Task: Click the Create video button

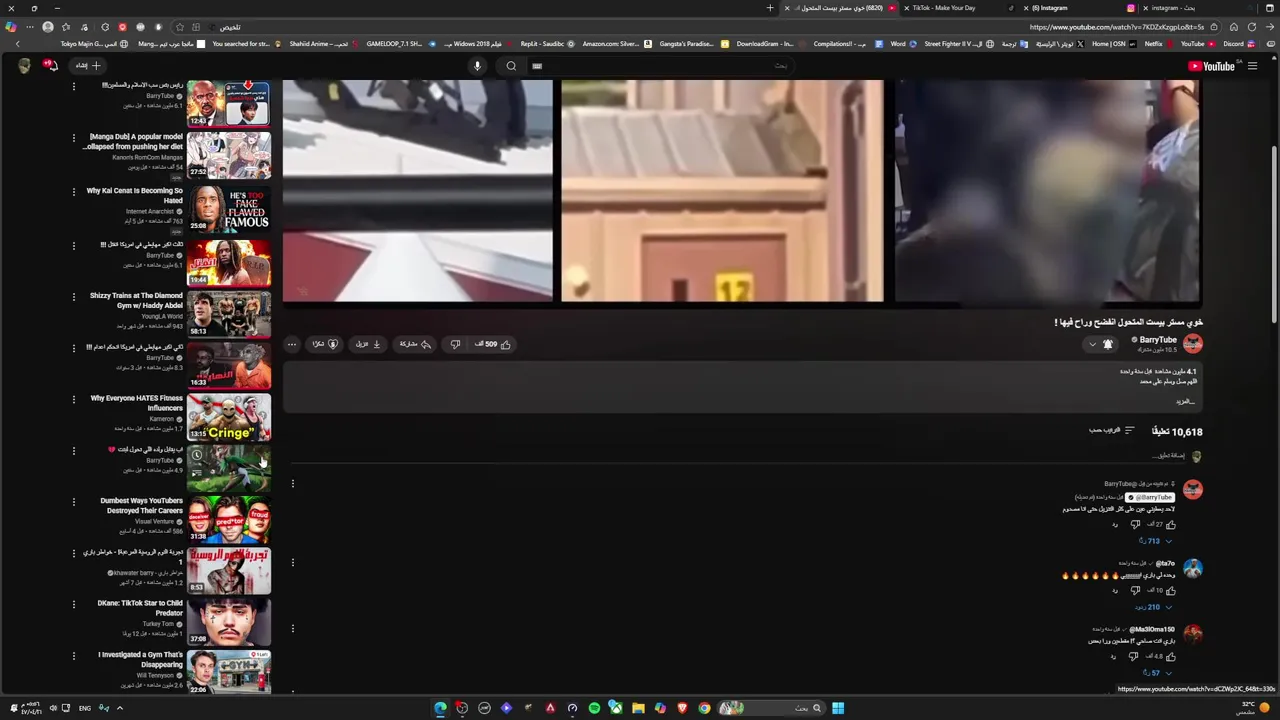Action: point(89,65)
